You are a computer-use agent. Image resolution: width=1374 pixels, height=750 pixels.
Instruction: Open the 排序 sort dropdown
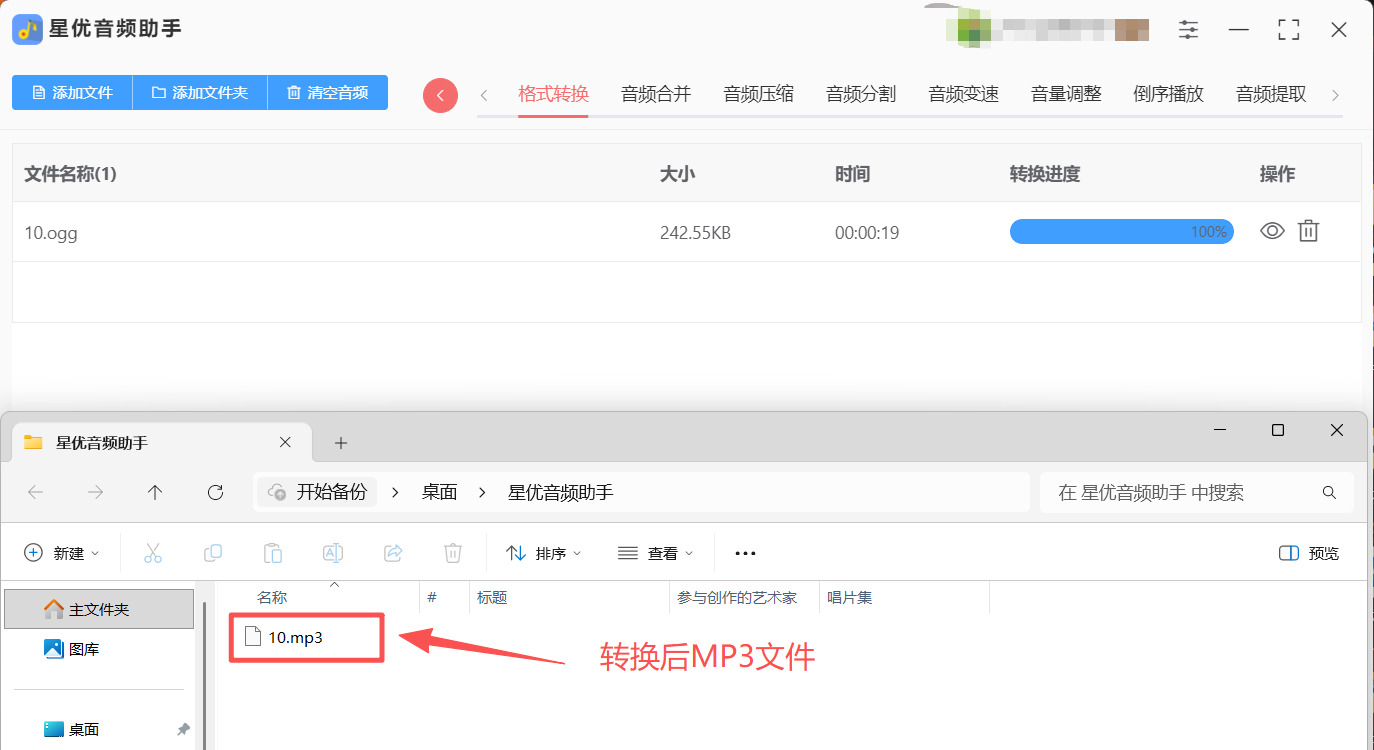click(544, 553)
